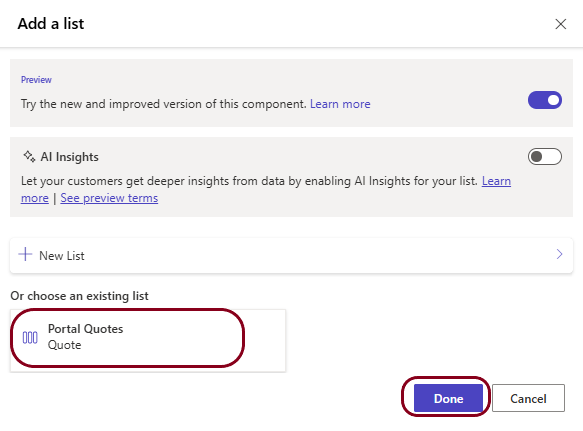
Task: Click the plus icon beside New List
Action: [25, 254]
